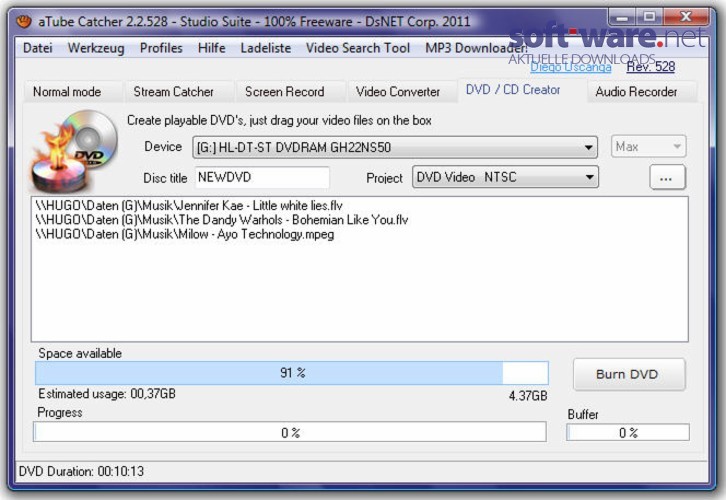Screen dimensions: 726x500
Task: Open the Max speed dropdown
Action: [648, 147]
